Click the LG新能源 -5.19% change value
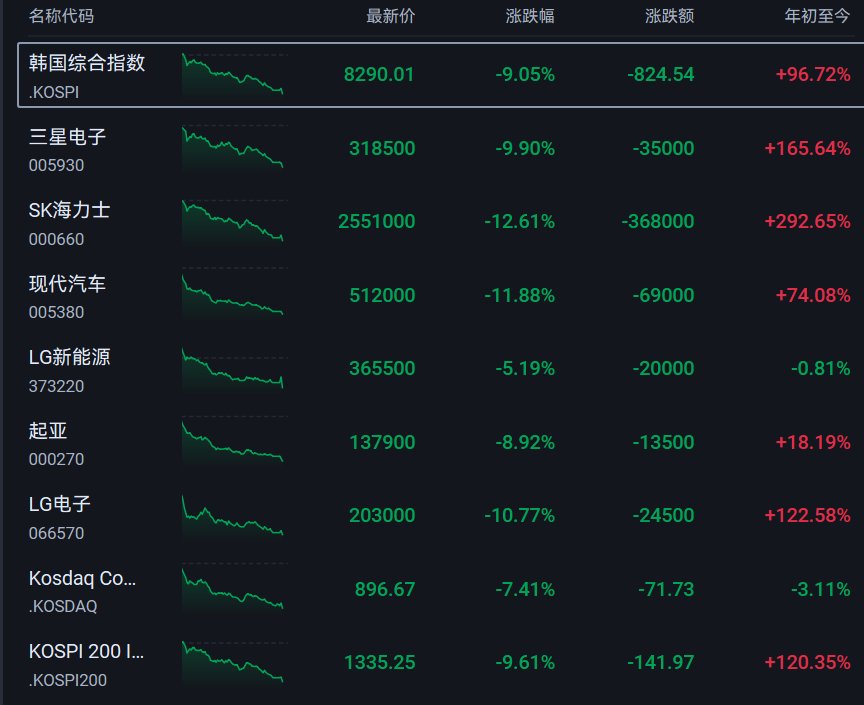This screenshot has width=864, height=705. [x=525, y=368]
